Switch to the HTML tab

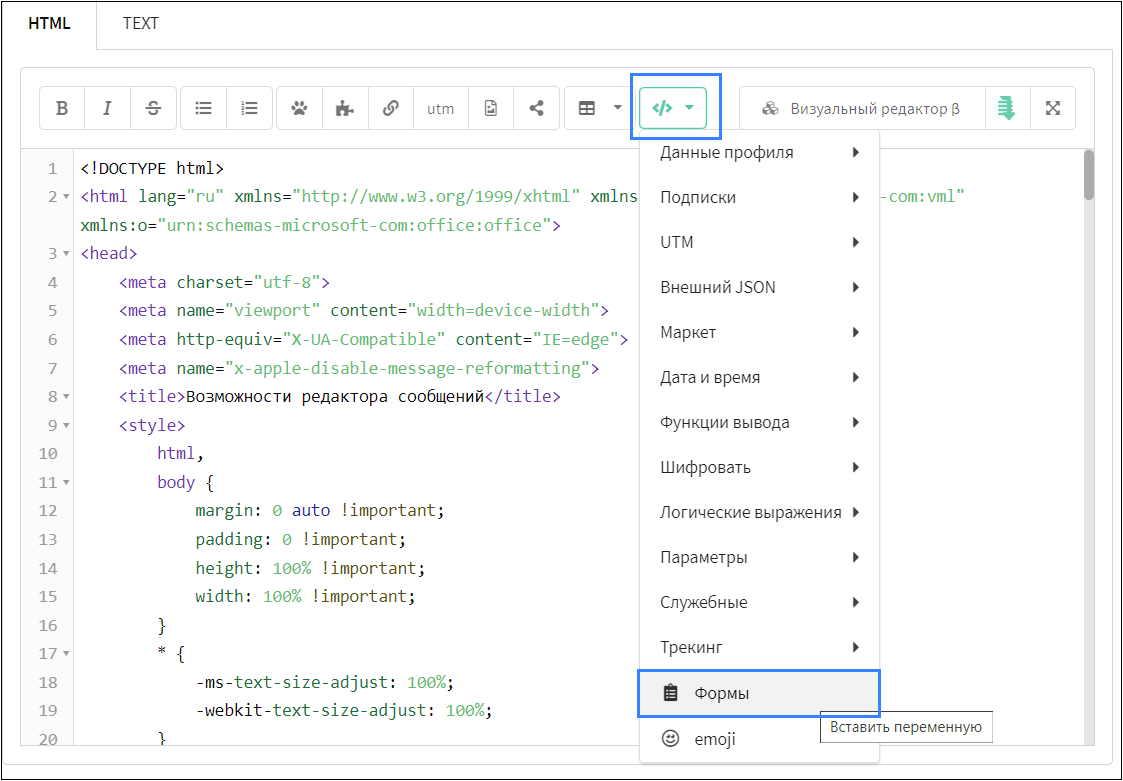(49, 24)
